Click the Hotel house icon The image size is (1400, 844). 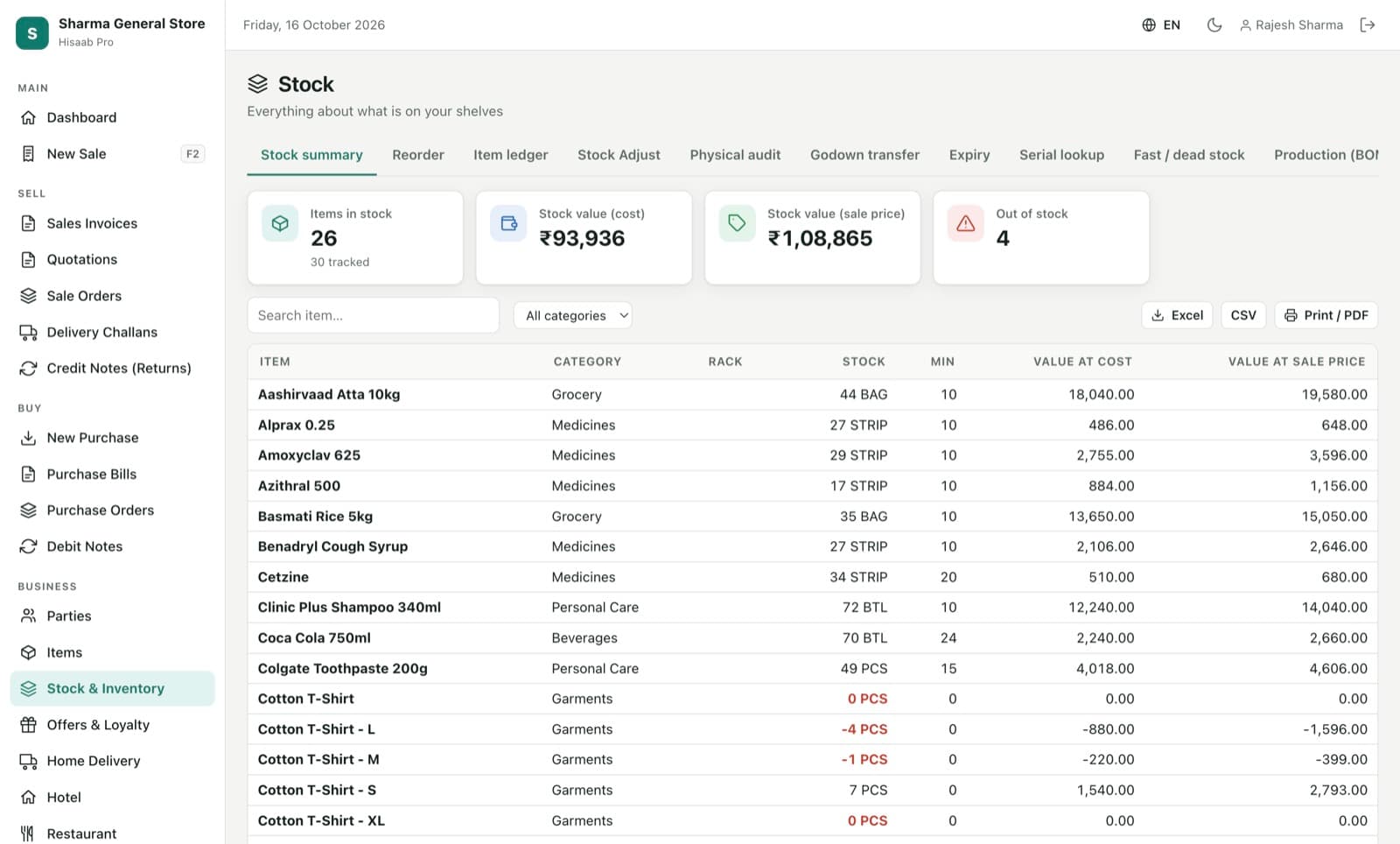(x=29, y=798)
